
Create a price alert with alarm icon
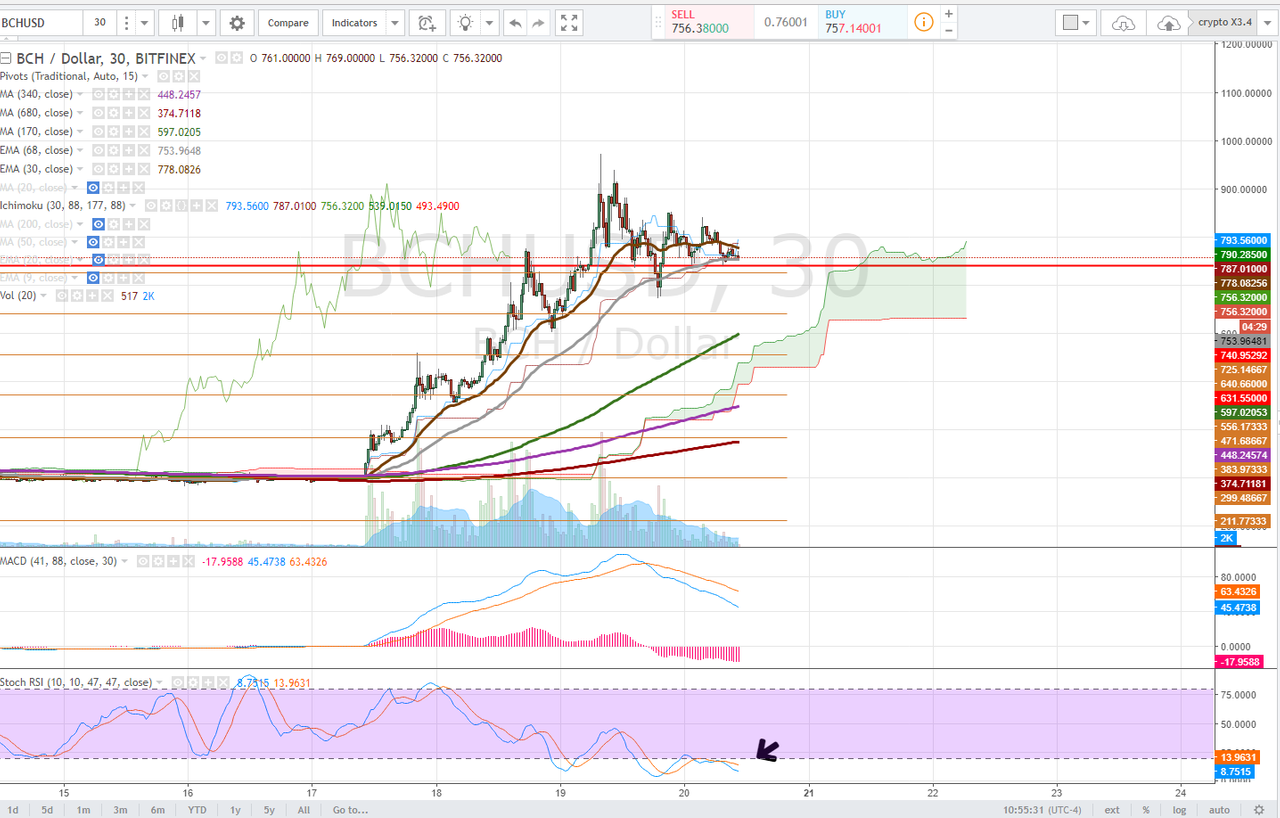(x=427, y=23)
